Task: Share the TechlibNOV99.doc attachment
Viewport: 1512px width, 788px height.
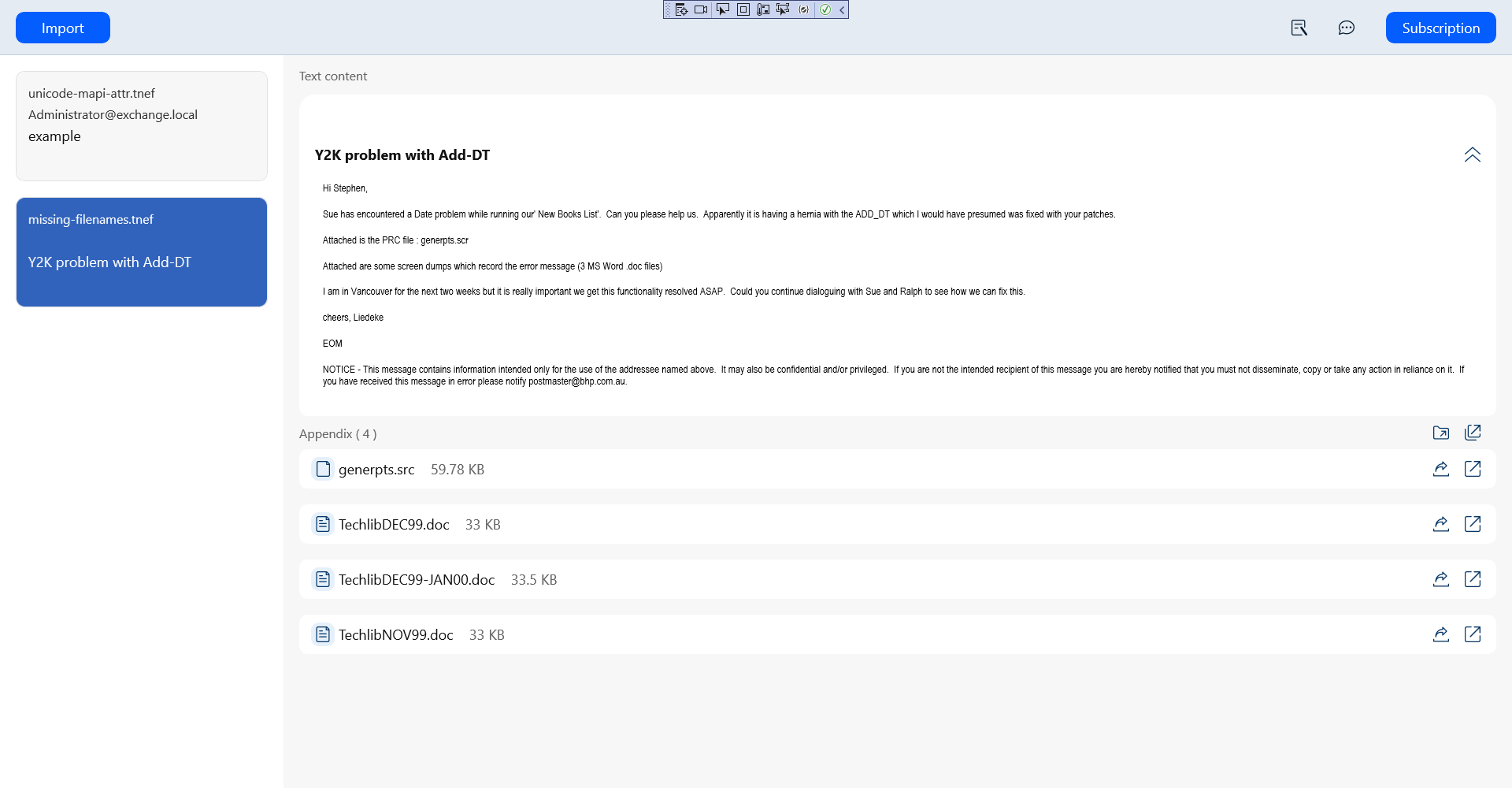Action: (1441, 634)
